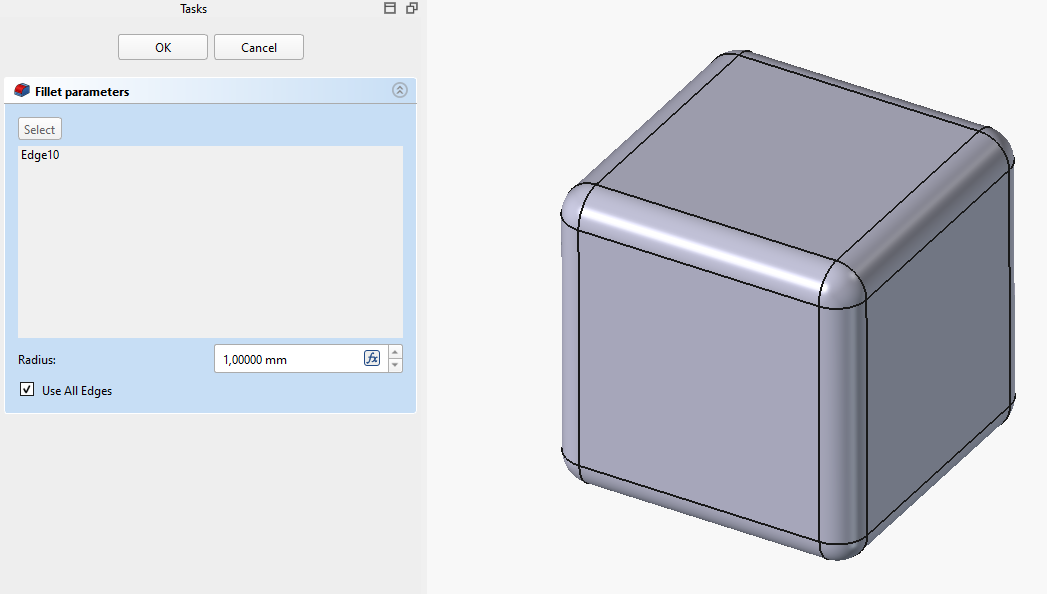Click the front face of the cube
The width and height of the screenshot is (1047, 594).
(x=698, y=387)
